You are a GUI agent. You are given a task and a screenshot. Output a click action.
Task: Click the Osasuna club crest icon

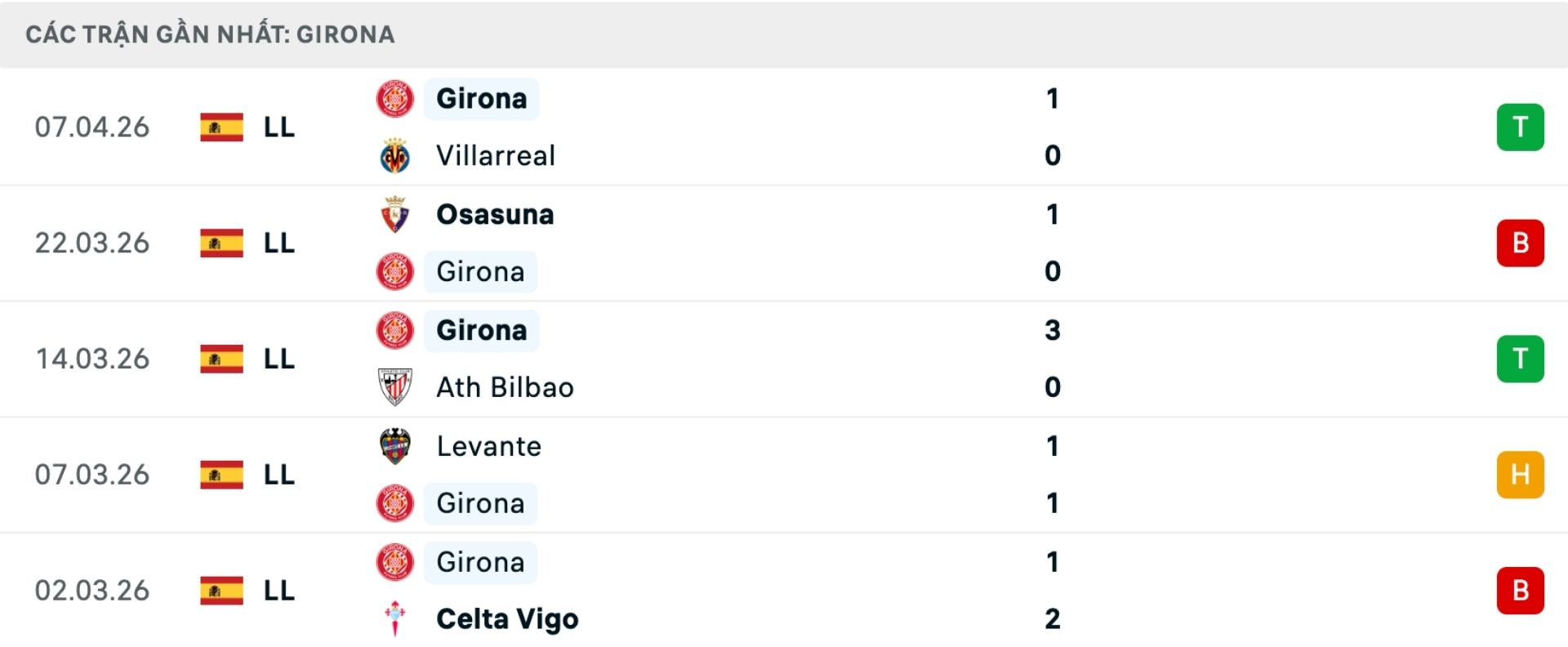pos(395,215)
